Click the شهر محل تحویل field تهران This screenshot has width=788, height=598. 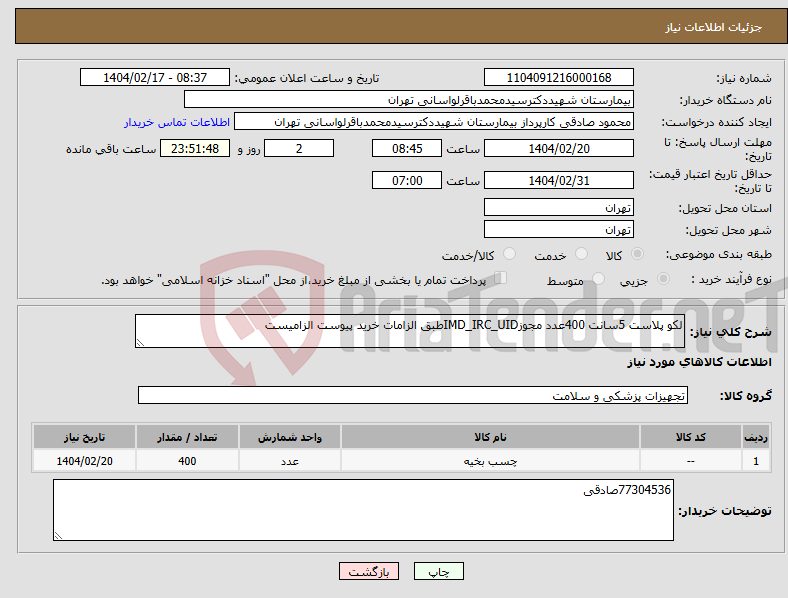pyautogui.click(x=558, y=229)
